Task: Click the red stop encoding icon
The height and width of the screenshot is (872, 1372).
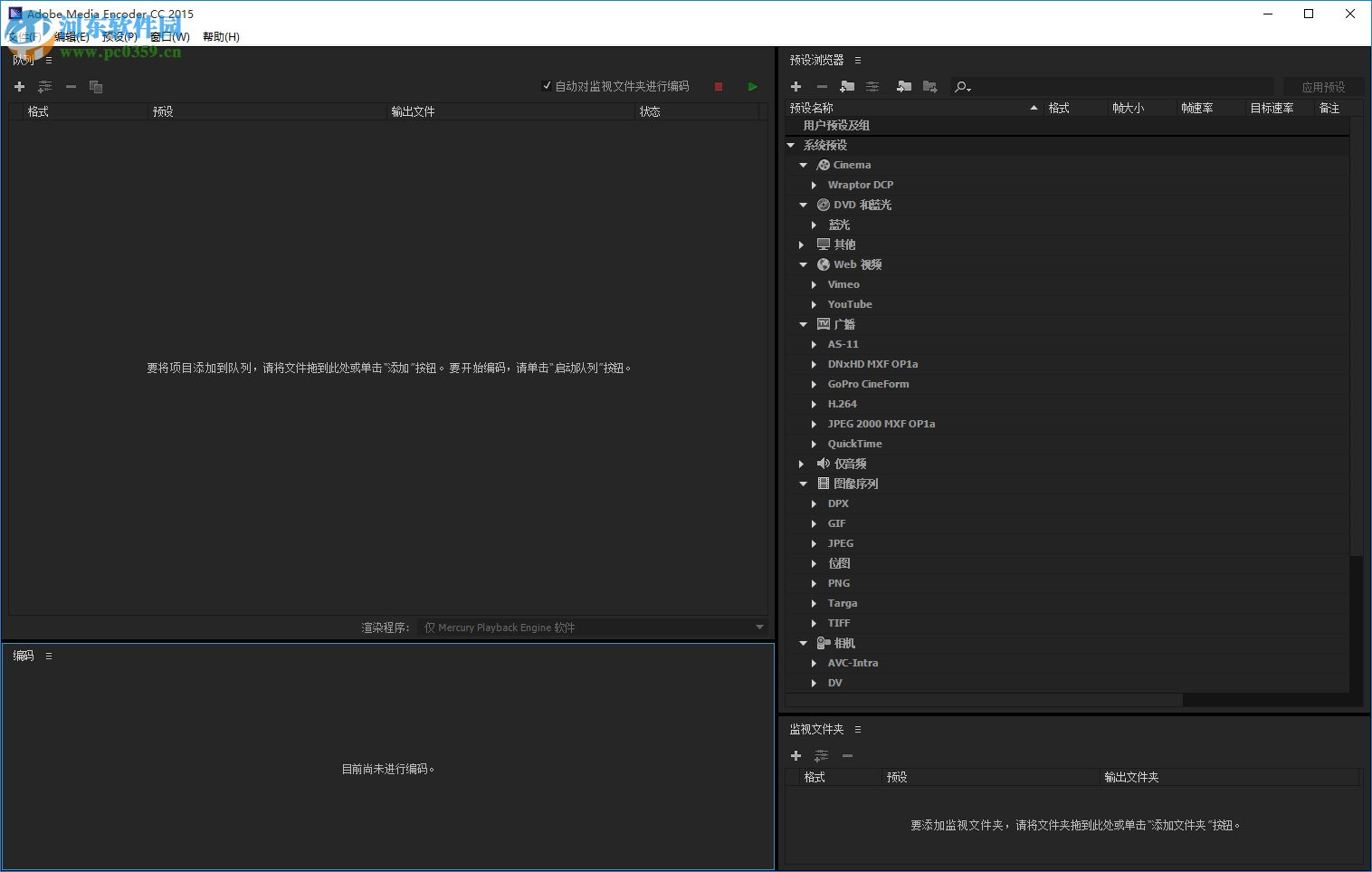Action: click(718, 86)
